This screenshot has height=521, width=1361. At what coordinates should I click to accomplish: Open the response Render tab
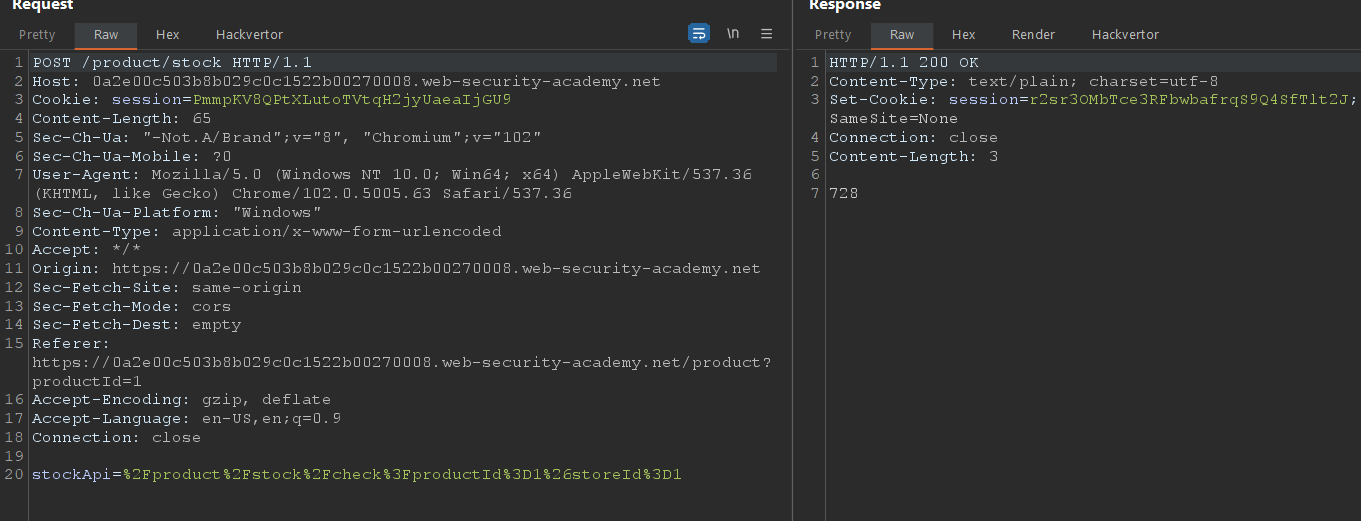(1033, 35)
